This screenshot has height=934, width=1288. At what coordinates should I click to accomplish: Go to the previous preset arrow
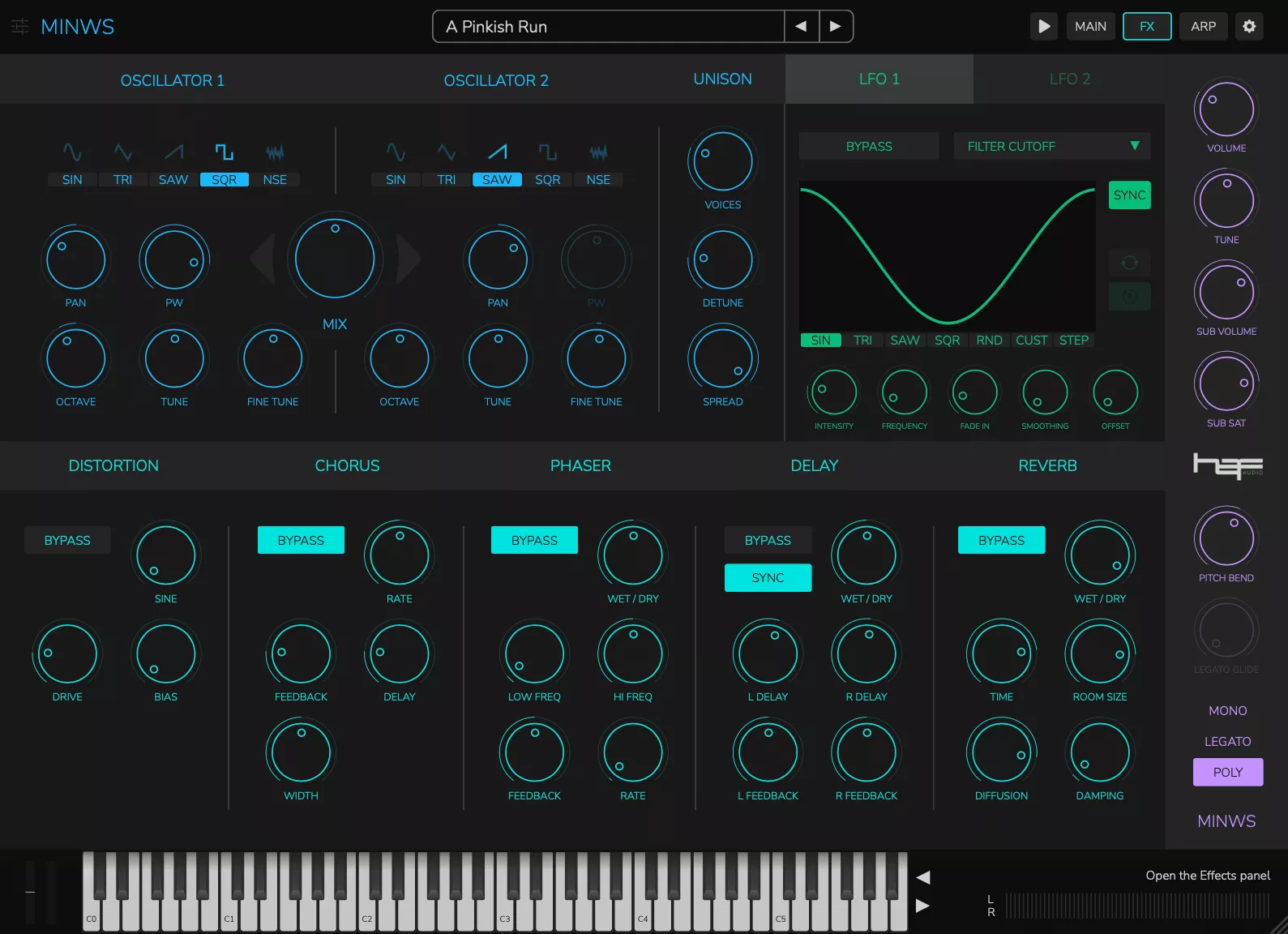[801, 26]
